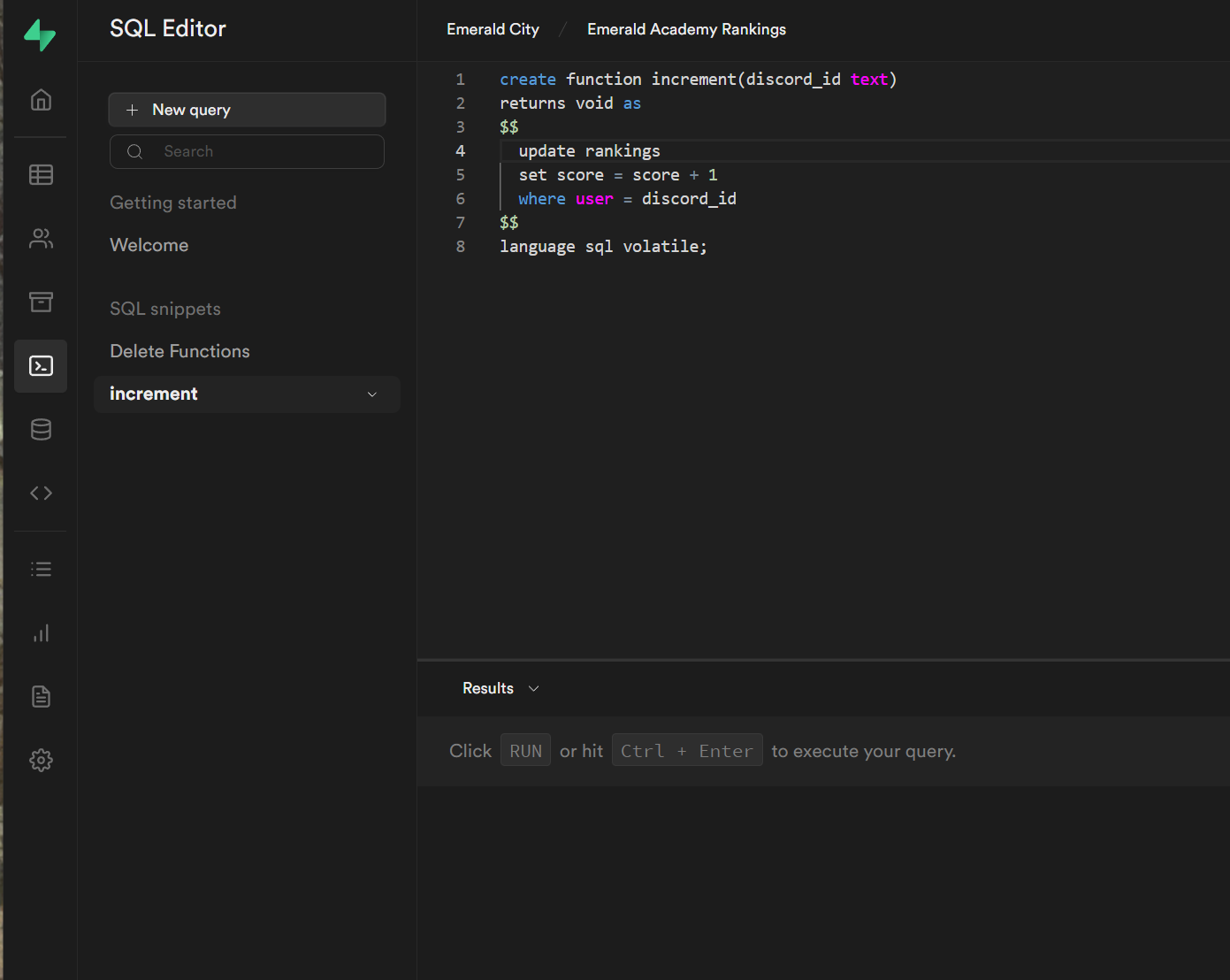The image size is (1230, 980).
Task: Open the Database cylinder icon
Action: click(x=41, y=429)
